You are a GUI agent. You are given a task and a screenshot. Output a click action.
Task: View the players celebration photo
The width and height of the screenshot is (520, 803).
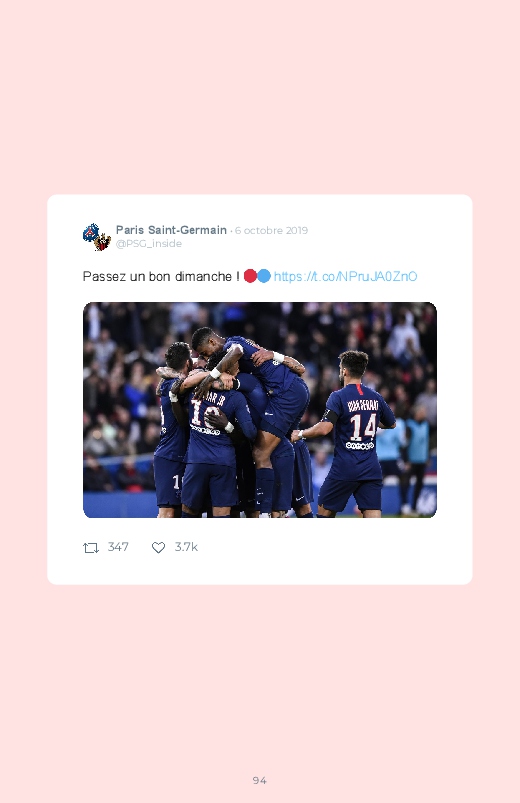coord(260,410)
